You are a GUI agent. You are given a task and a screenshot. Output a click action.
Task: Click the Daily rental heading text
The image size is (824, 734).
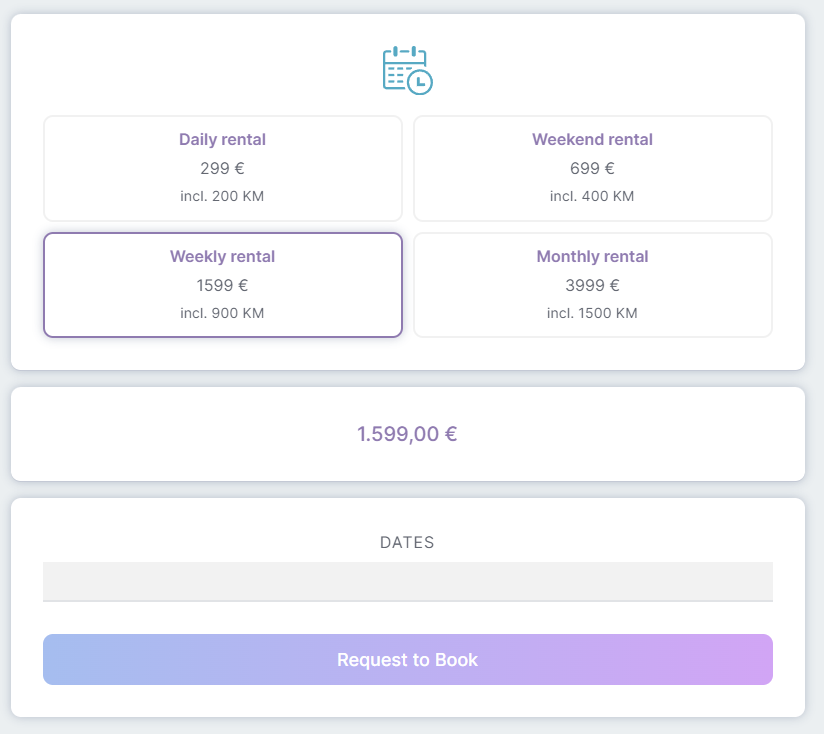[222, 139]
